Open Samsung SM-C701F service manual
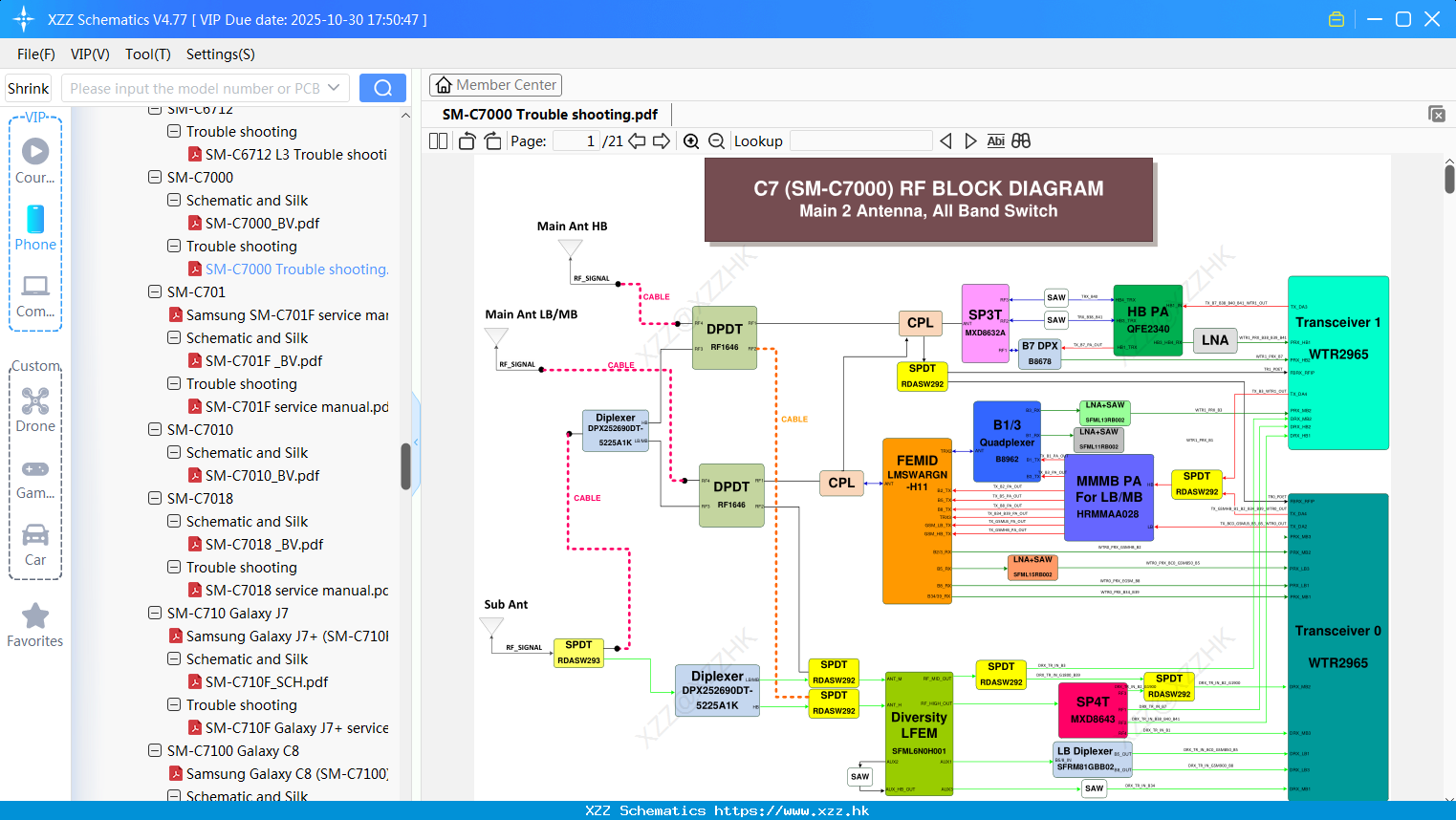Viewport: 1456px width, 820px height. click(278, 314)
